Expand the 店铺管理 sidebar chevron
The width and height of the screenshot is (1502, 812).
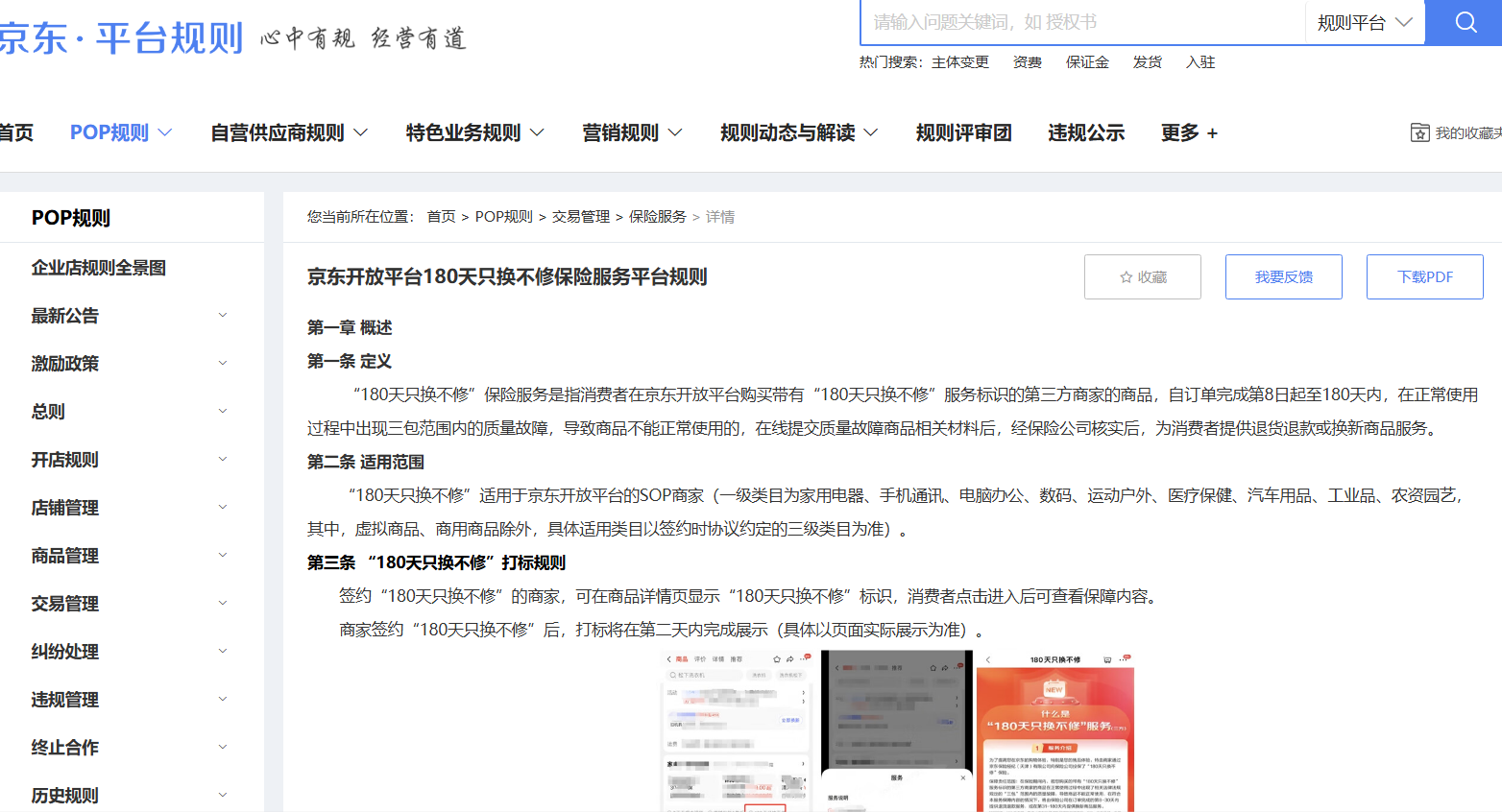point(223,508)
